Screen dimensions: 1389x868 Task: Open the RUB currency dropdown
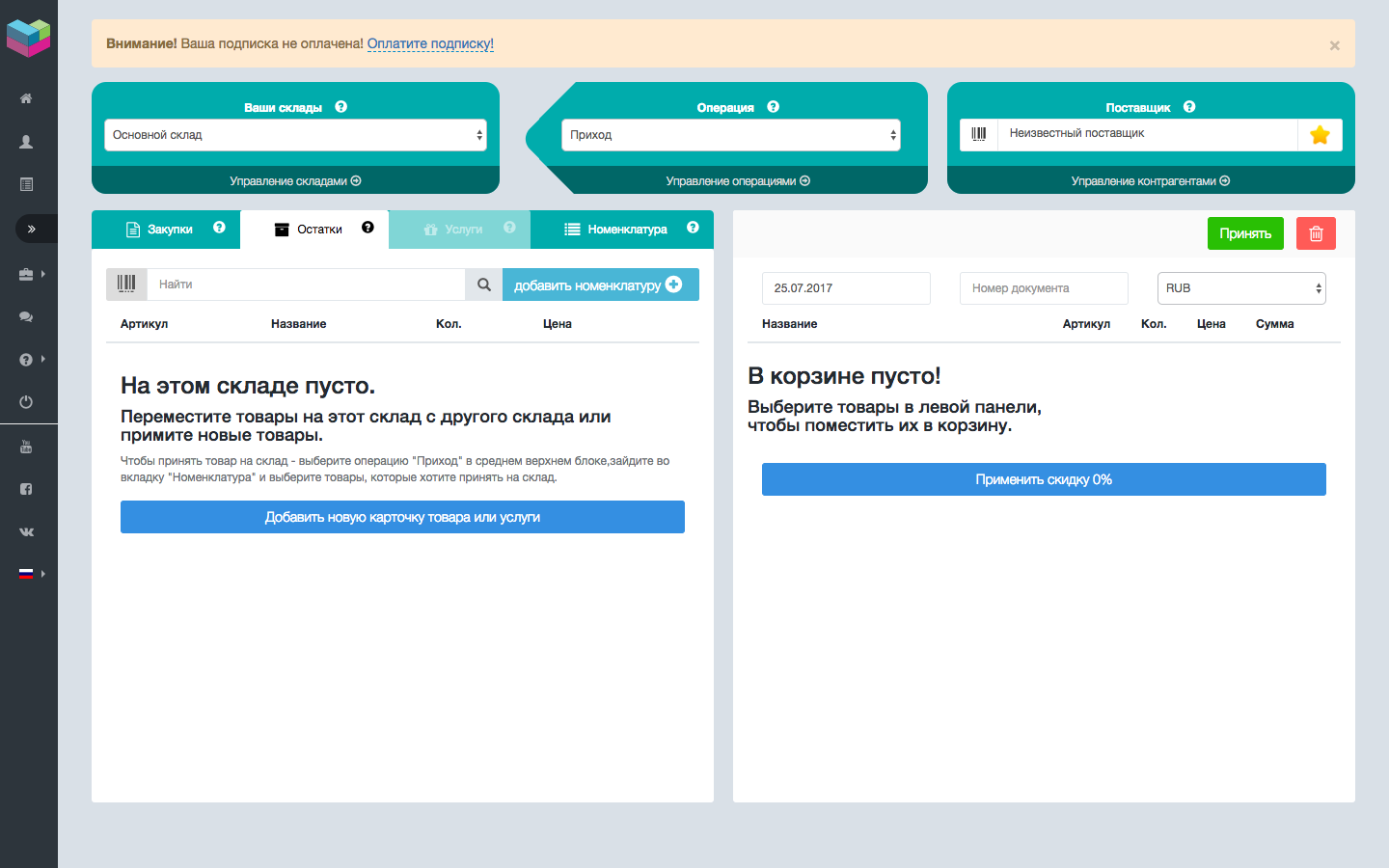[x=1241, y=288]
